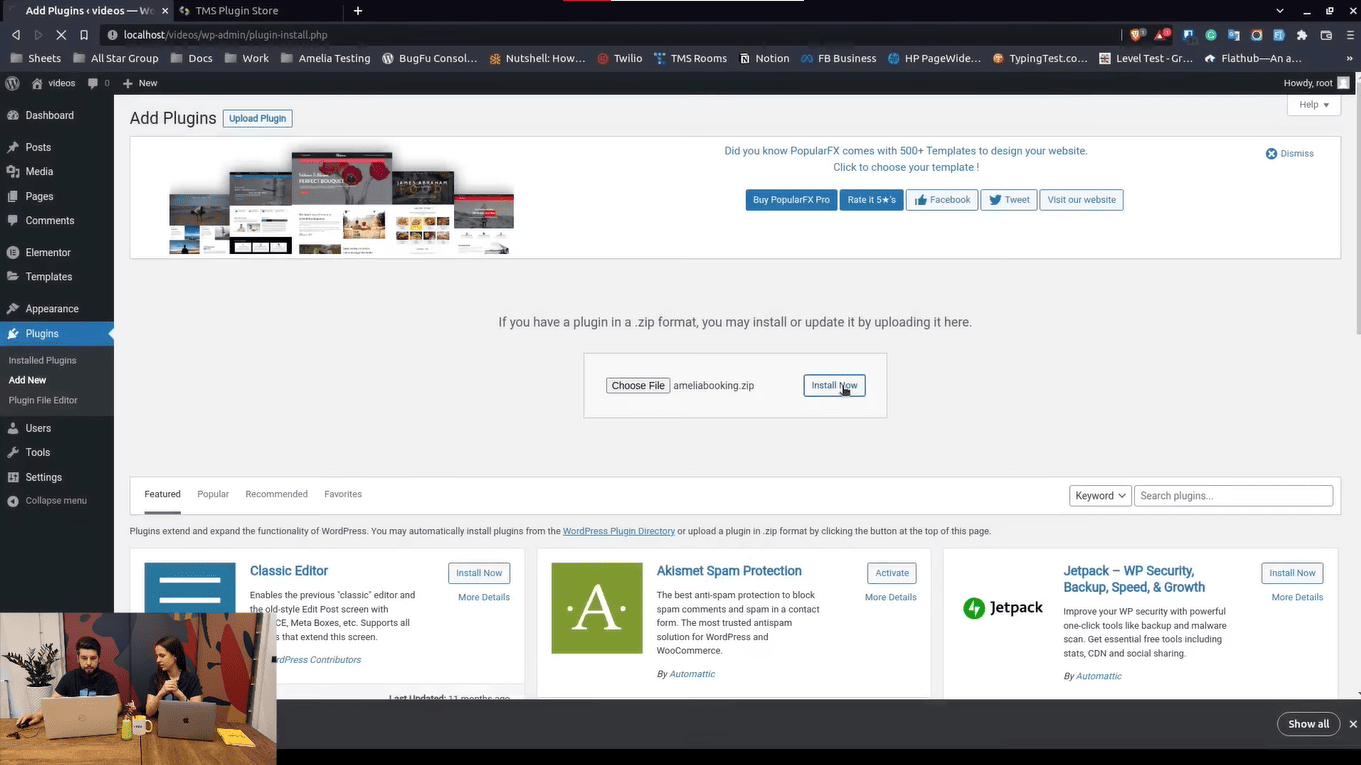The height and width of the screenshot is (765, 1361).
Task: Expand the Help dropdown
Action: point(1313,105)
